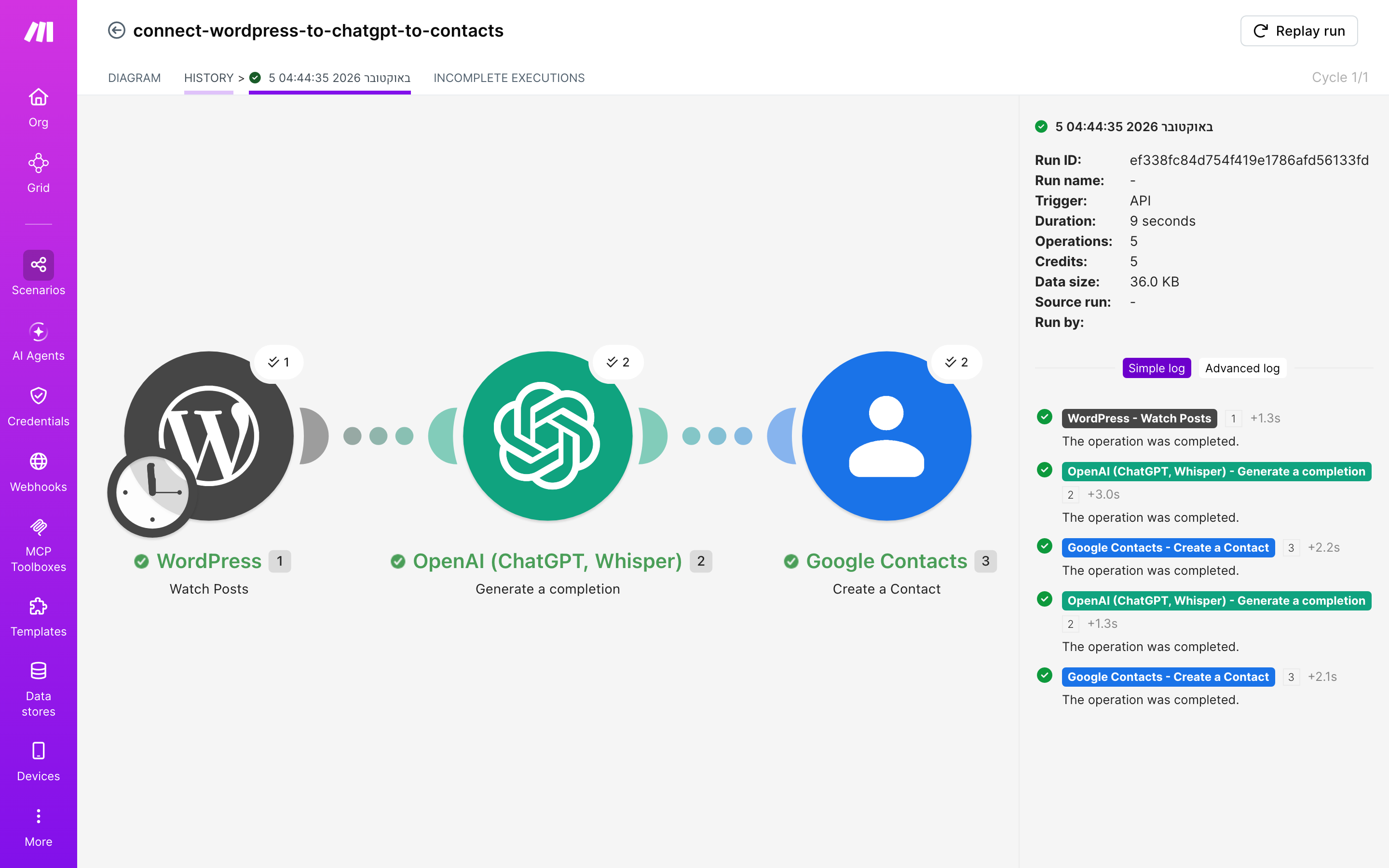The image size is (1389, 868).
Task: Open Google Contacts operations bubble showing 2
Action: pyautogui.click(x=956, y=362)
